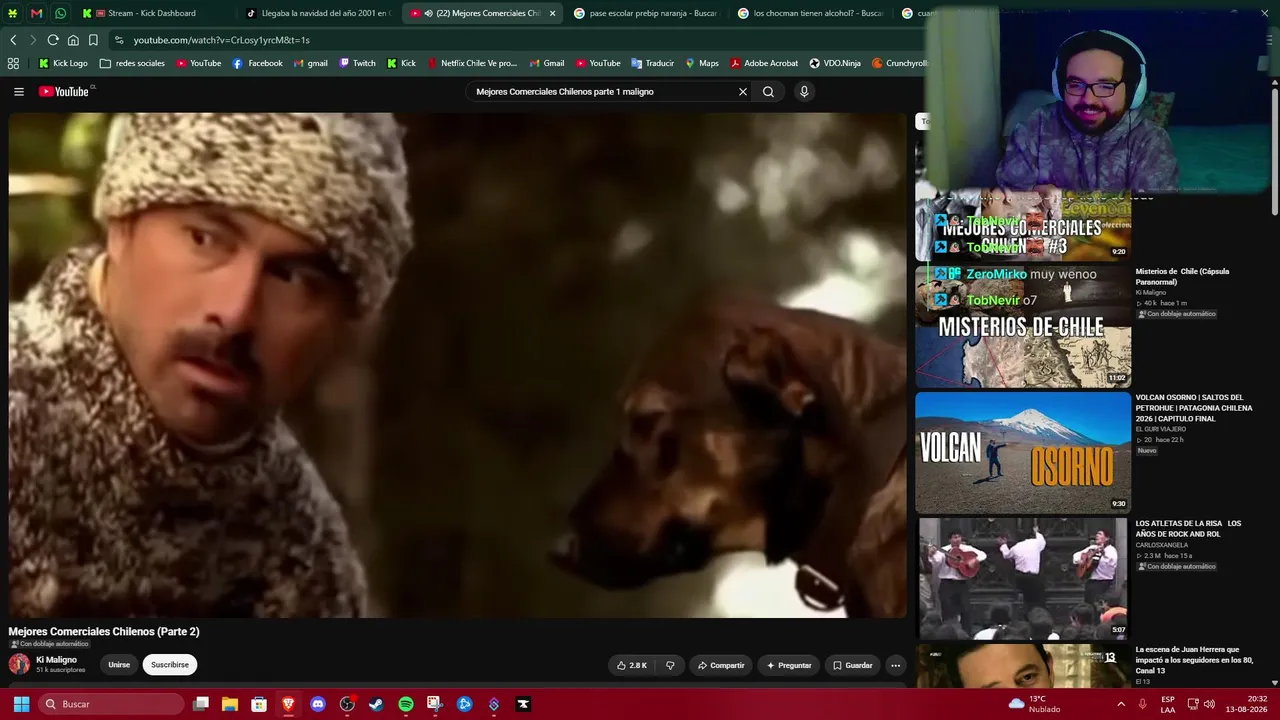Click inside the YouTube search field
This screenshot has height=720, width=1280.
tap(603, 92)
